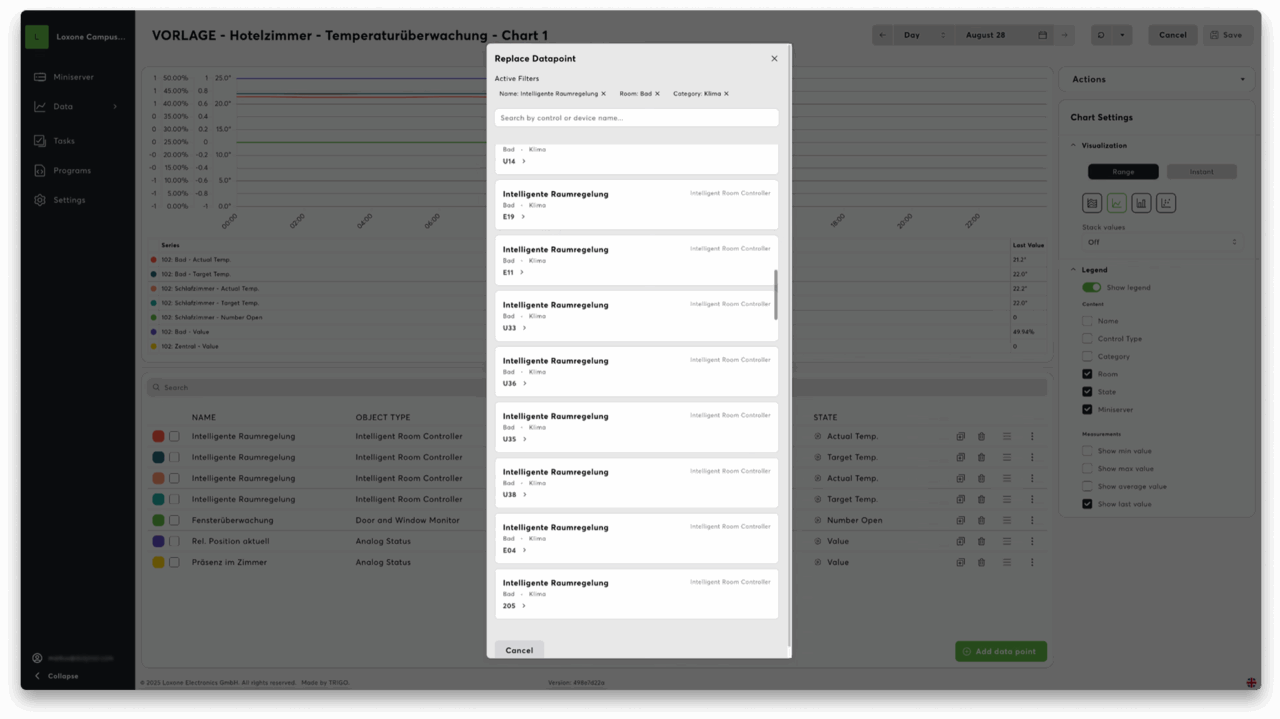
Task: Enable the Name legend checkbox
Action: tap(1087, 321)
